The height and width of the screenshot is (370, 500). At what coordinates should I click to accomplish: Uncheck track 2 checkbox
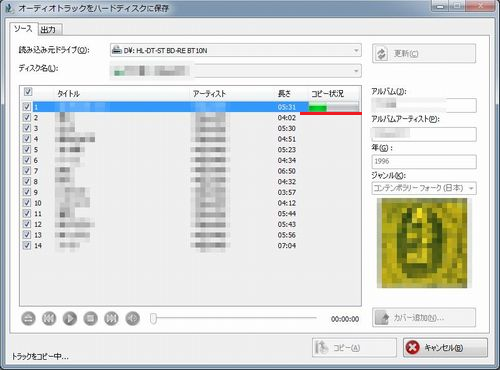click(x=27, y=118)
